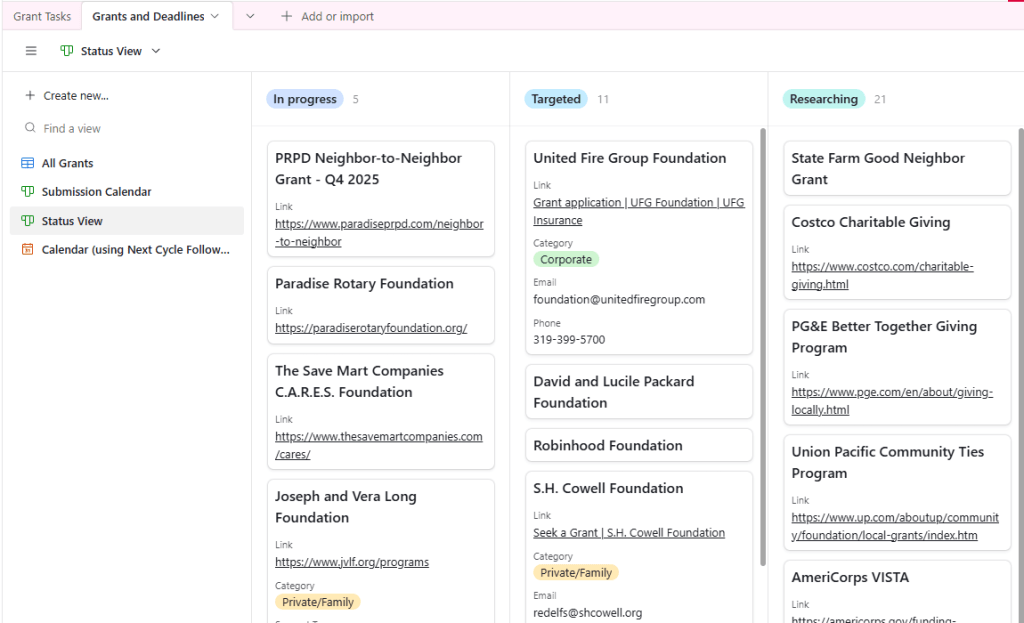Image resolution: width=1024 pixels, height=623 pixels.
Task: Open the Paradise Rotary Foundation website link
Action: click(x=371, y=328)
